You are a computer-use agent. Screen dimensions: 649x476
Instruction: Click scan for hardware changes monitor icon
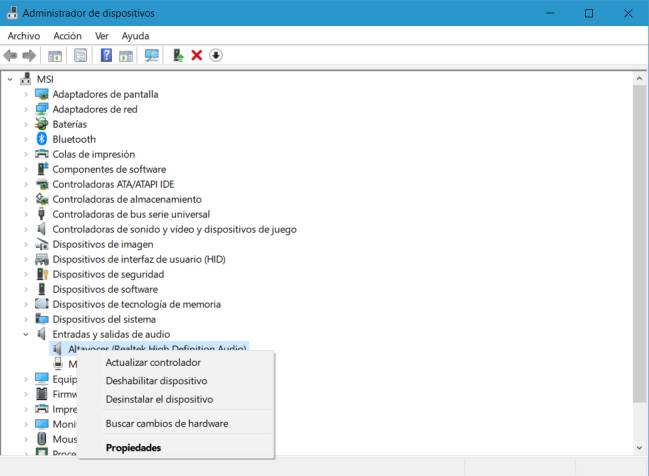point(151,55)
